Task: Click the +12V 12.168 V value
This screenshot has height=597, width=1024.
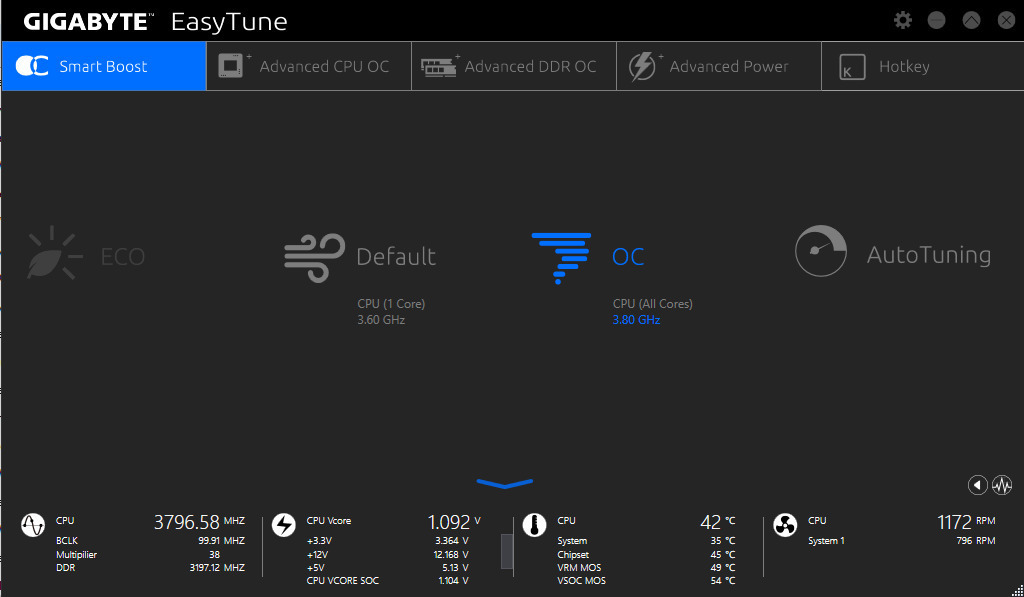Action: [x=451, y=555]
